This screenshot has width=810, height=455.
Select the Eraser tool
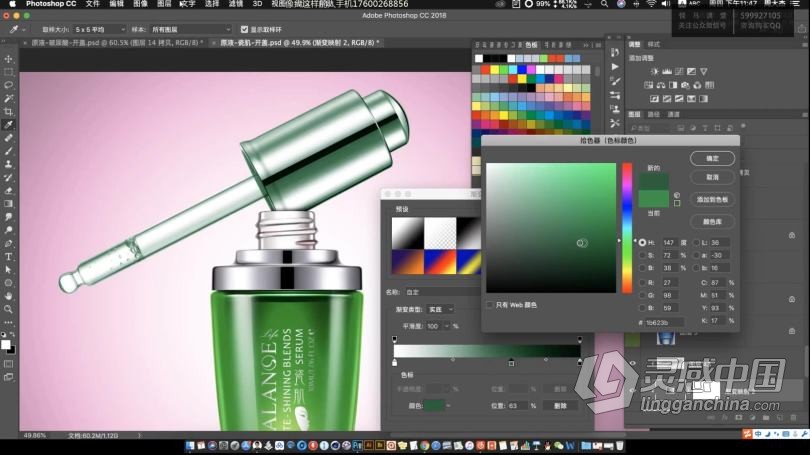[8, 191]
